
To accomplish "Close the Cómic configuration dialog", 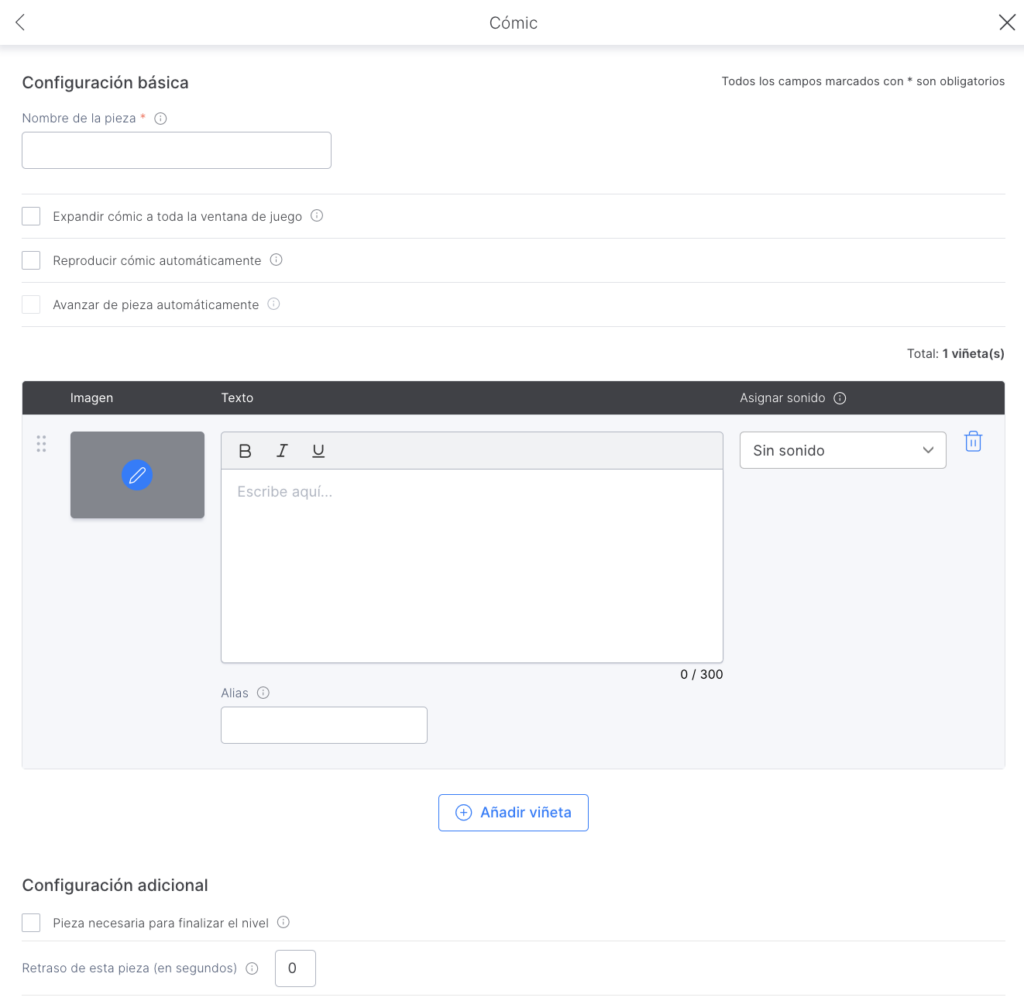I will click(1006, 23).
